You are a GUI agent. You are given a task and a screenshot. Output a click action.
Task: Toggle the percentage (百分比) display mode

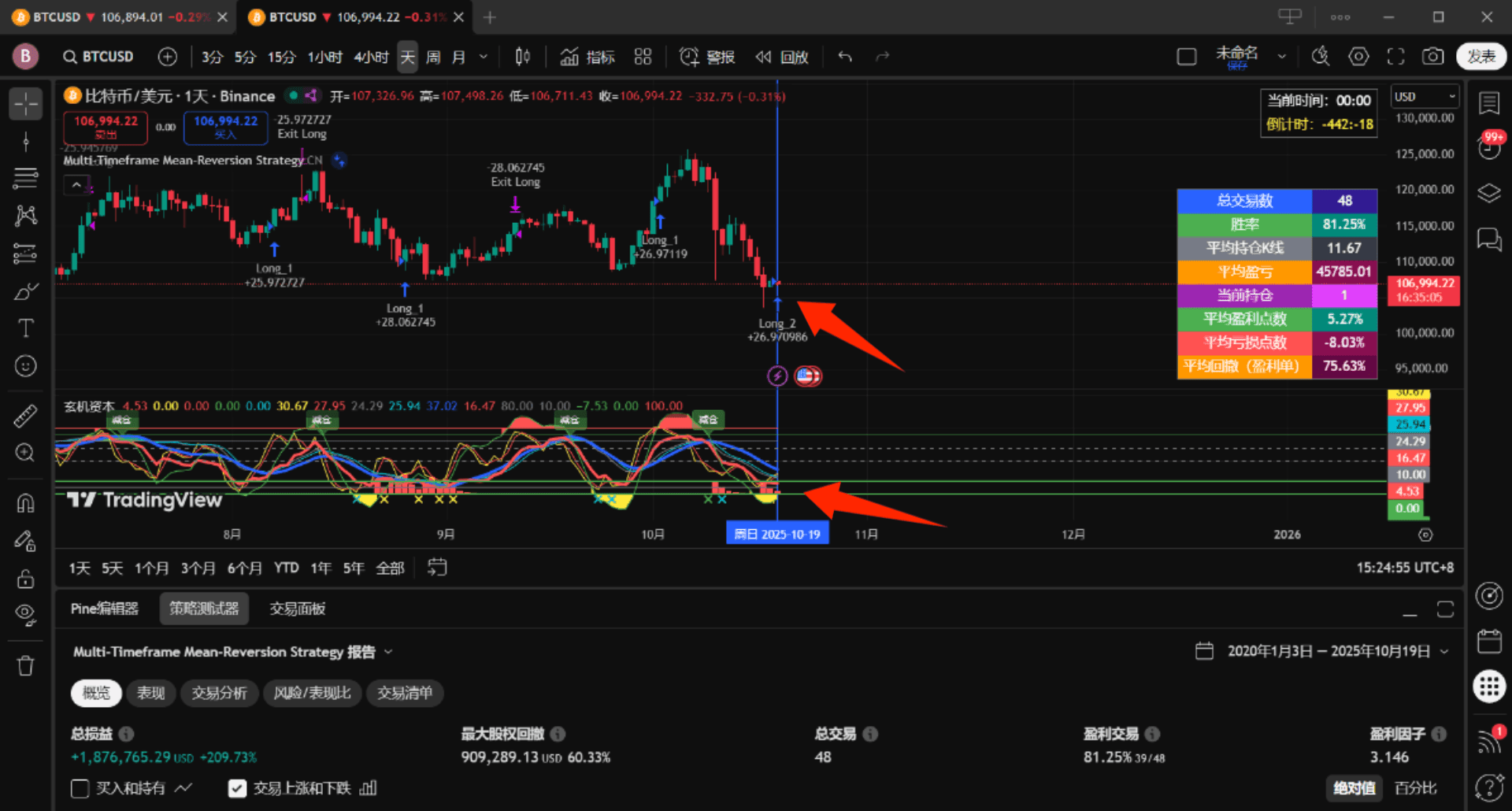[1415, 788]
